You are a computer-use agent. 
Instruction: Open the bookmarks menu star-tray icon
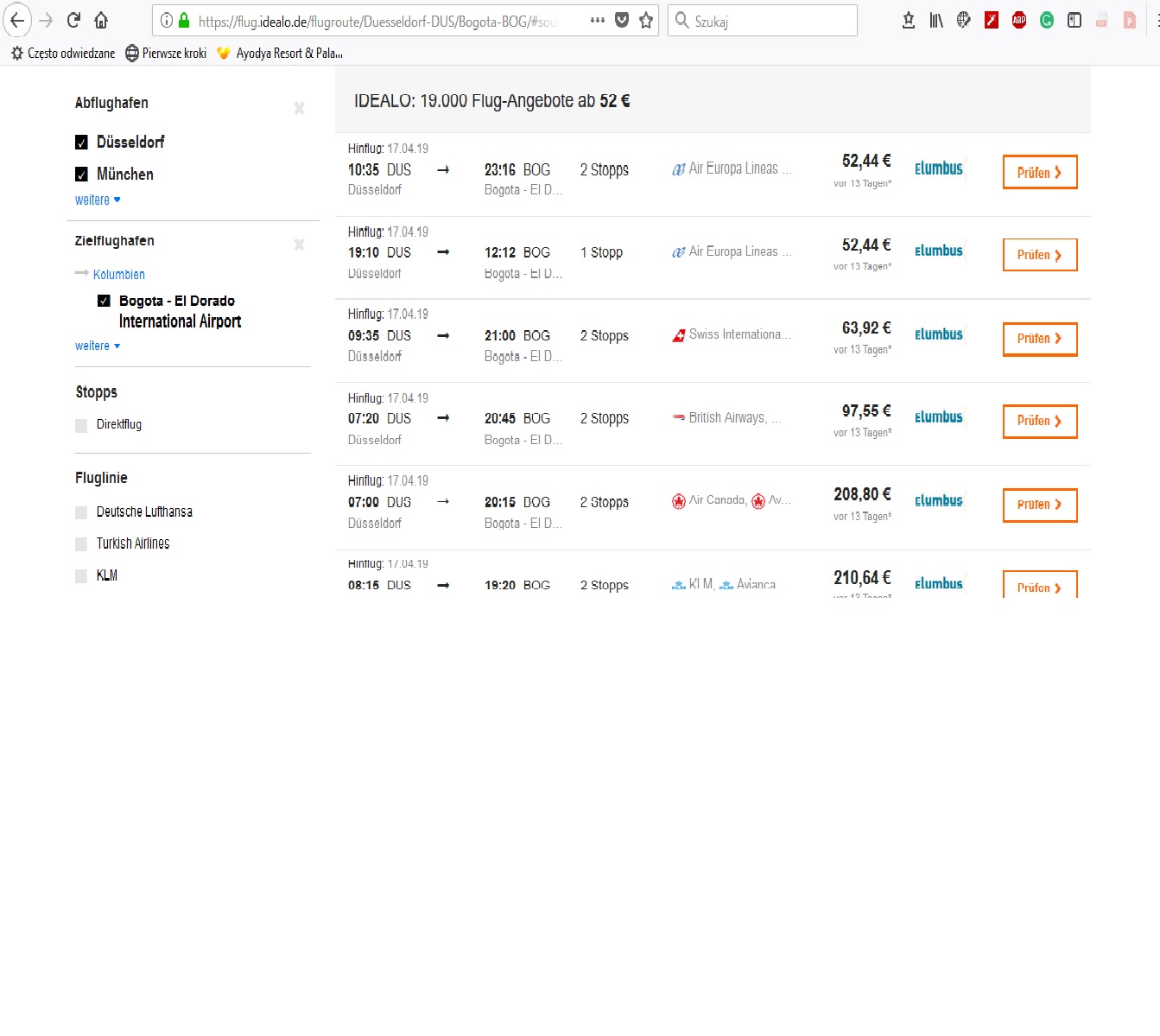[x=909, y=21]
